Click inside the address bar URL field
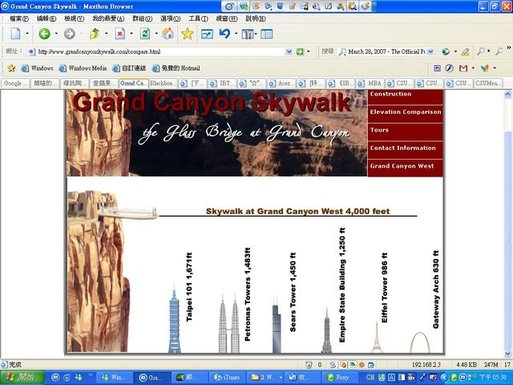513x385 pixels. pos(160,52)
